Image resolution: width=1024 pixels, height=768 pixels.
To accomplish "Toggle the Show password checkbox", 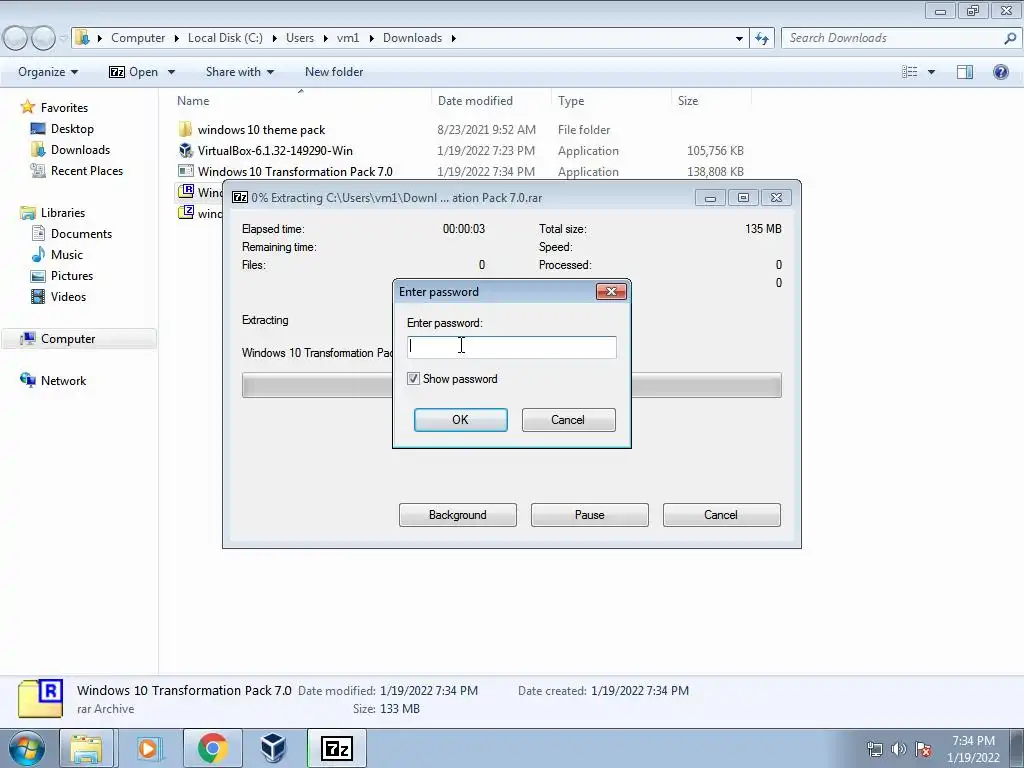I will (x=413, y=379).
